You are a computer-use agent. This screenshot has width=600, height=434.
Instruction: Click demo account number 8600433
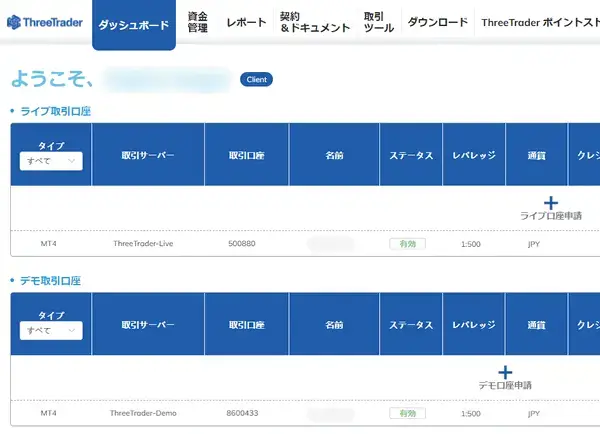242,413
